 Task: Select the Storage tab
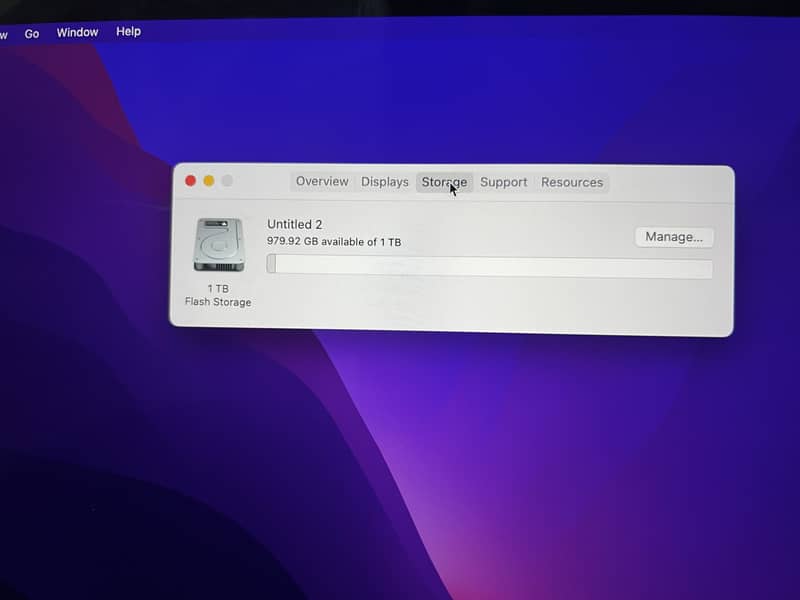click(443, 182)
